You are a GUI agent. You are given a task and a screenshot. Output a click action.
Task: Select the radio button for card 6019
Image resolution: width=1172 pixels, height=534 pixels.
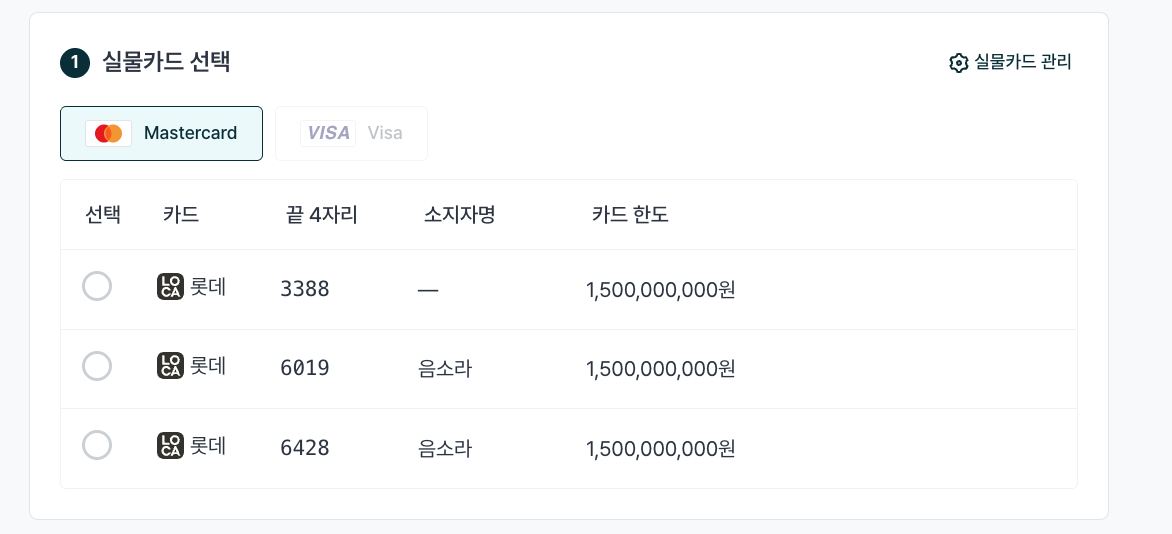pos(97,366)
